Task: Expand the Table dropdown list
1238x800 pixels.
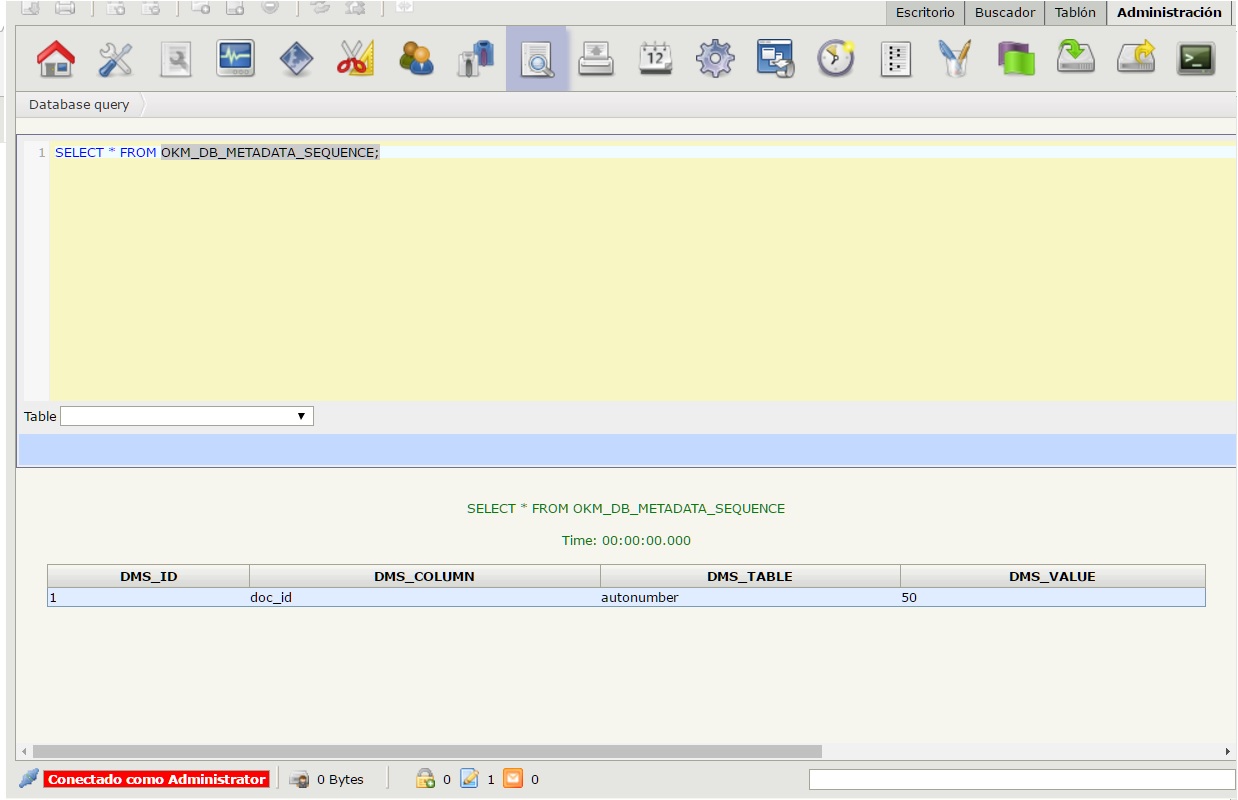Action: point(187,416)
